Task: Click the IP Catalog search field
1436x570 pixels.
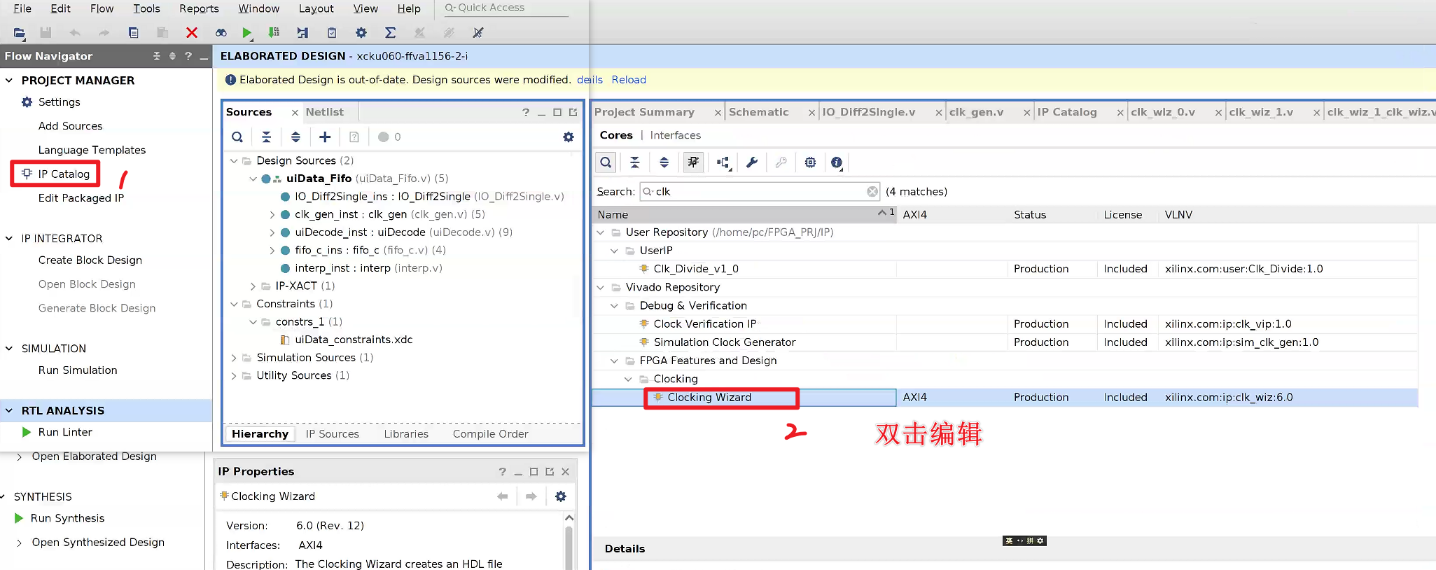Action: click(x=758, y=191)
